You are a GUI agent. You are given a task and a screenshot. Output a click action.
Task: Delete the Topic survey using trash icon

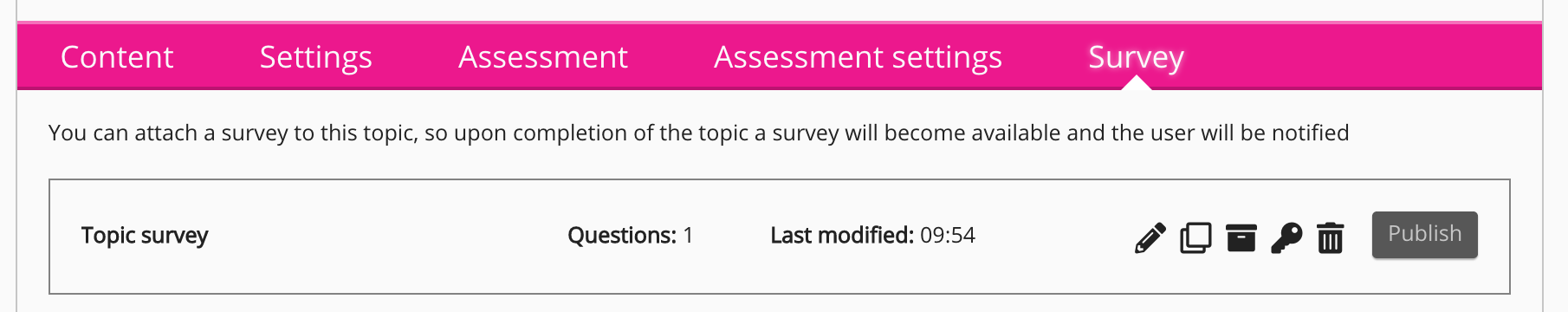1330,237
